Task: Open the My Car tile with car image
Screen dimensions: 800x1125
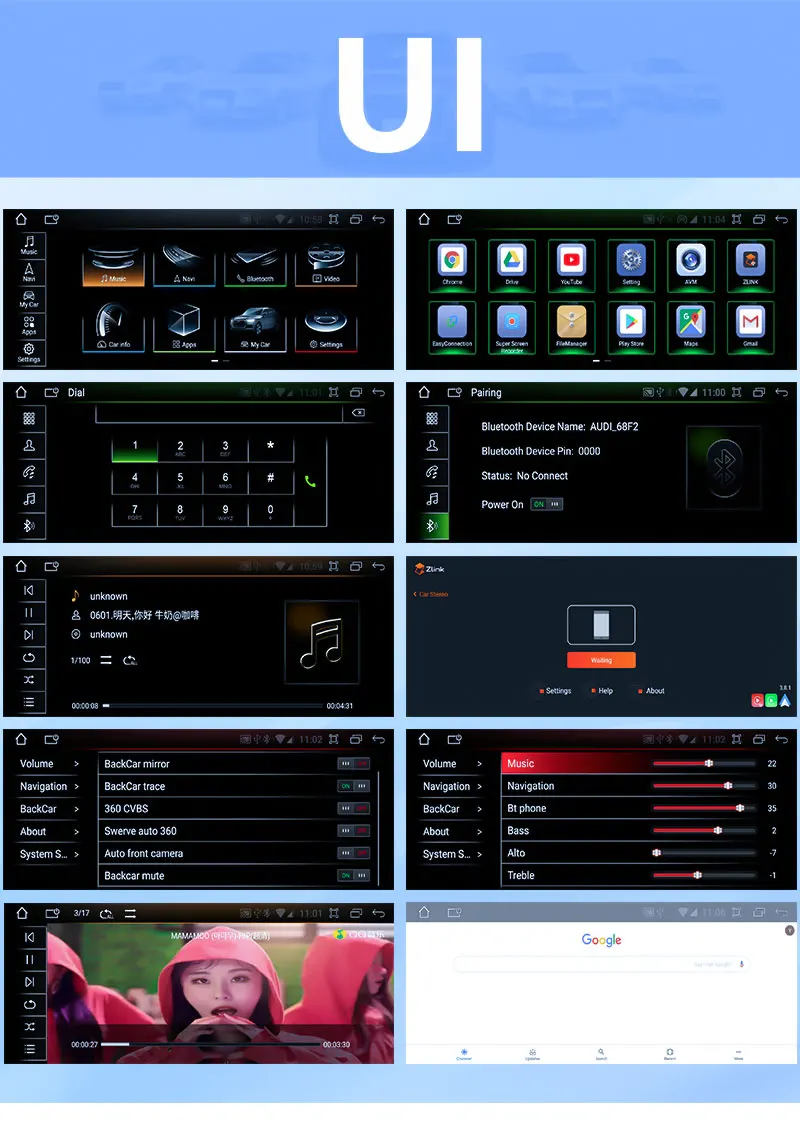Action: pyautogui.click(x=255, y=329)
